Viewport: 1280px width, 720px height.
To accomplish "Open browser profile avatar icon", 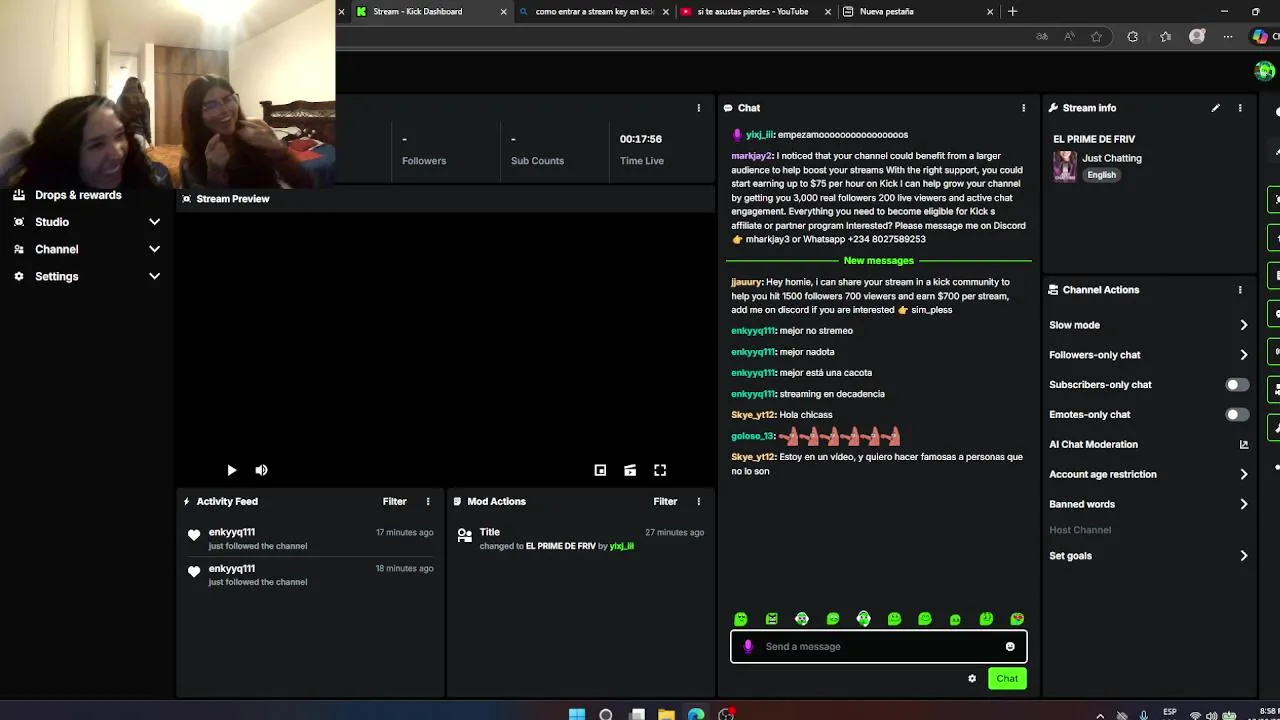I will click(1197, 37).
